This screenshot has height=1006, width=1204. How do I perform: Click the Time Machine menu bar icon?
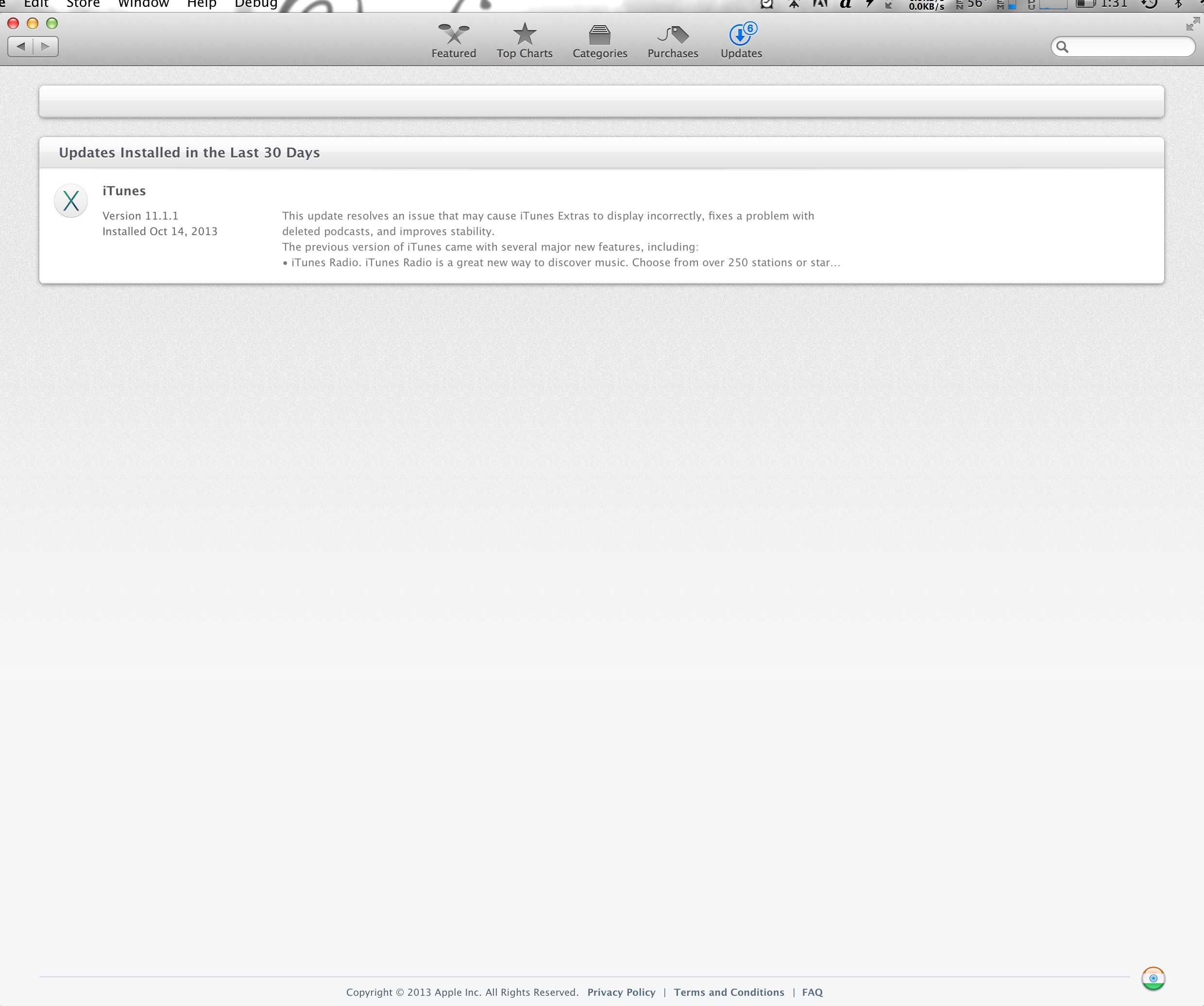(1149, 3)
